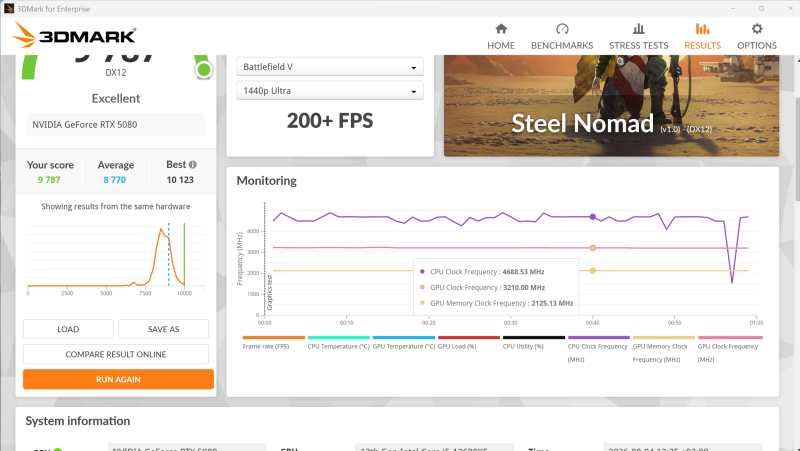This screenshot has height=451, width=800.
Task: Click the 3DMark app icon in title bar
Action: coord(9,9)
